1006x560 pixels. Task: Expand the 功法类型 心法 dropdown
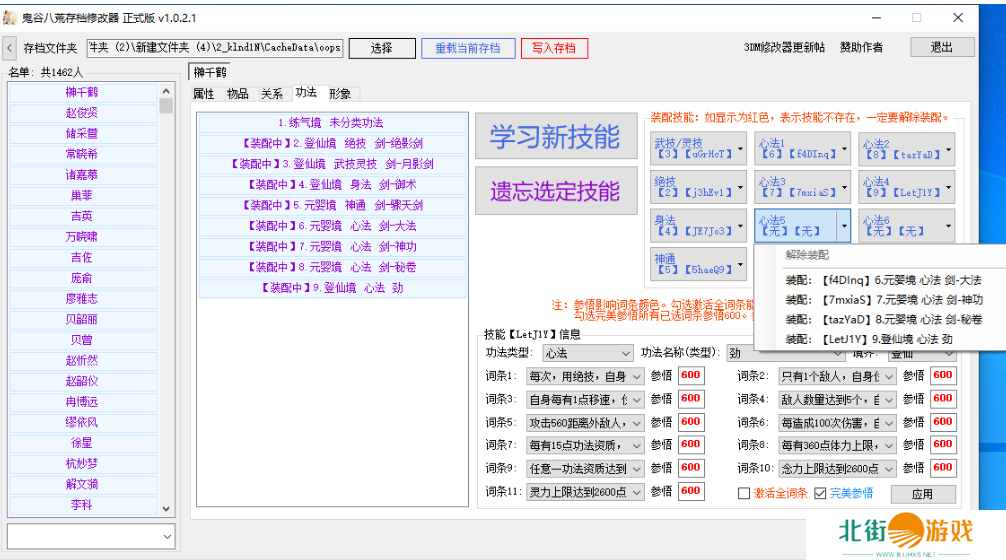625,353
